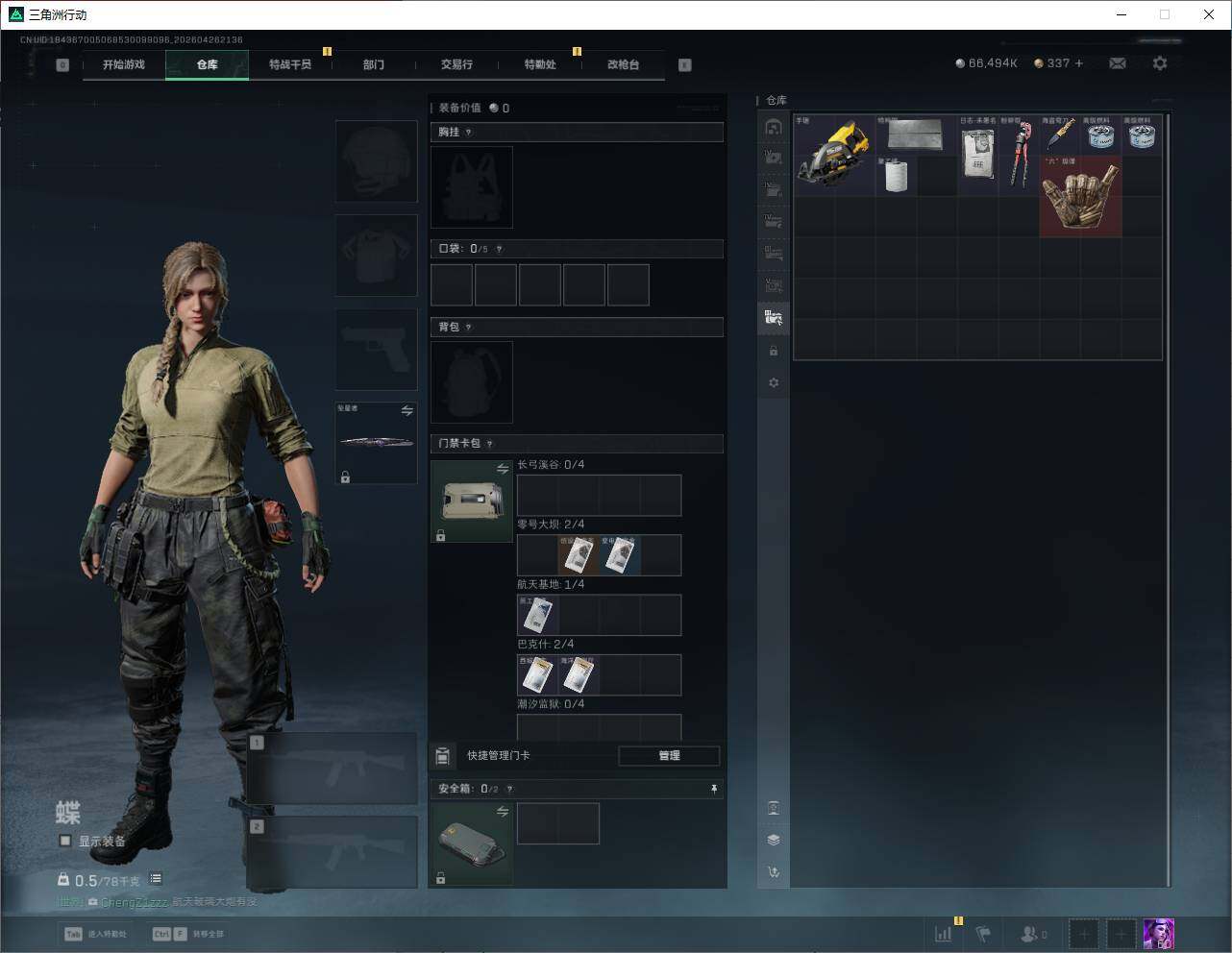Select the keycard case item
1232x953 pixels.
pos(472,501)
